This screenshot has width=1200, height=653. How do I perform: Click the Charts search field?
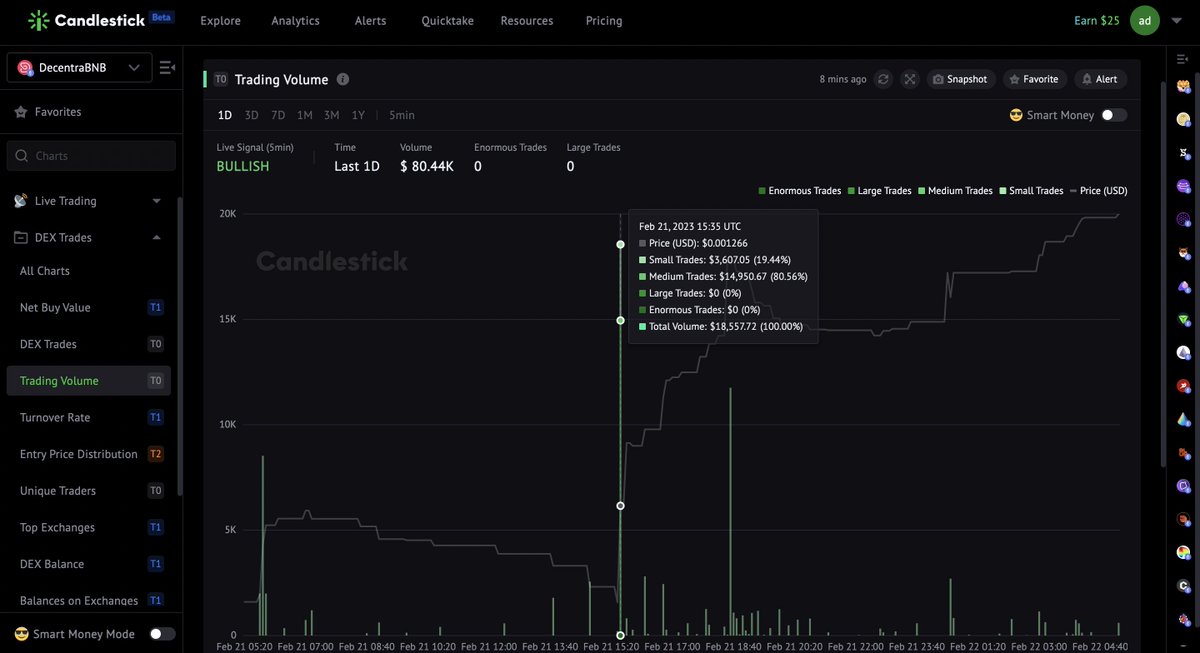tap(91, 156)
